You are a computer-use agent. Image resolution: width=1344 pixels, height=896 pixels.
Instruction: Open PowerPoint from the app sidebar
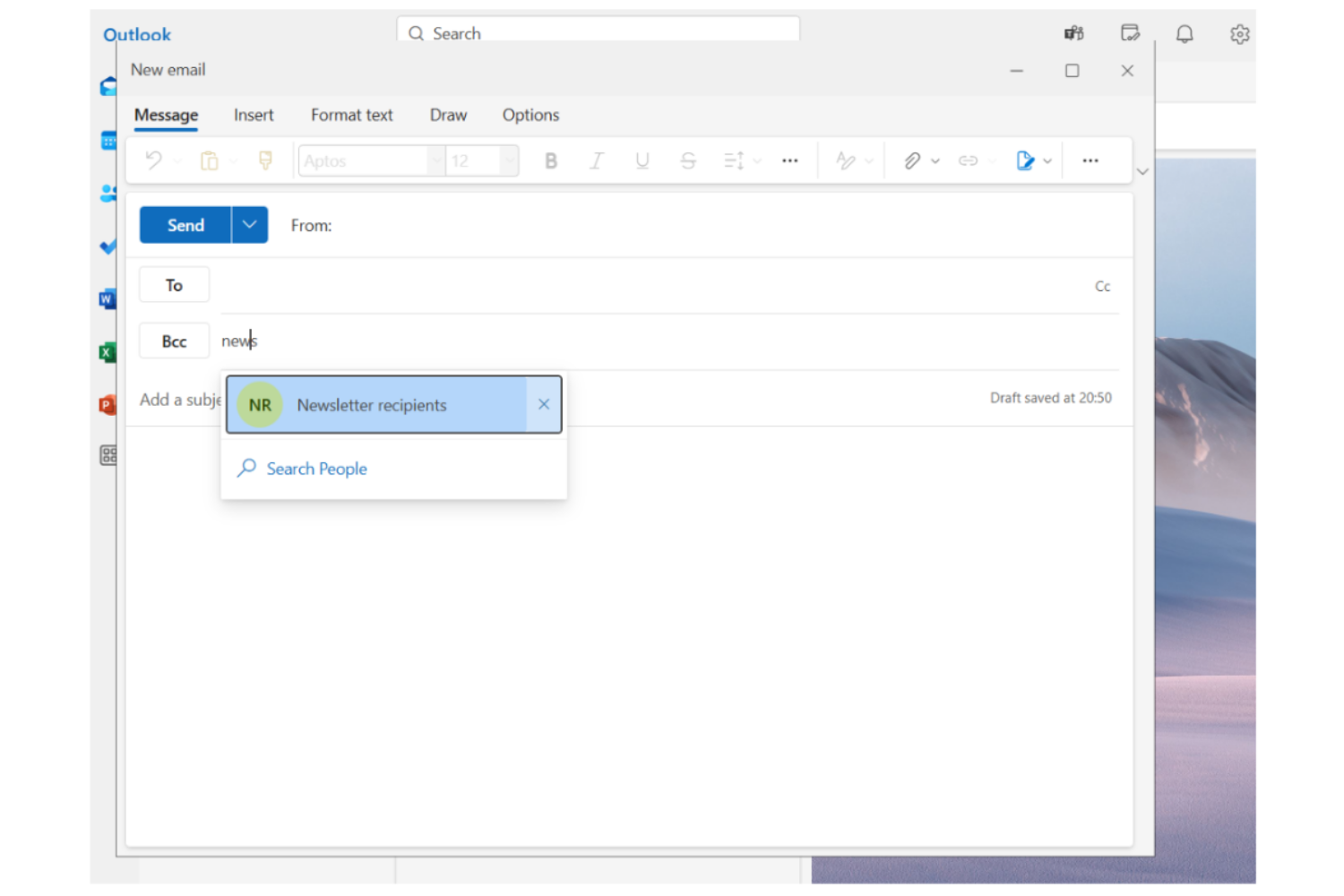click(107, 404)
